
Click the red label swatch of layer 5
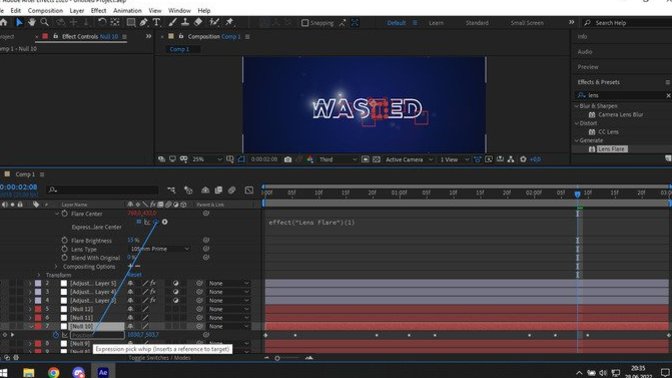tap(38, 309)
